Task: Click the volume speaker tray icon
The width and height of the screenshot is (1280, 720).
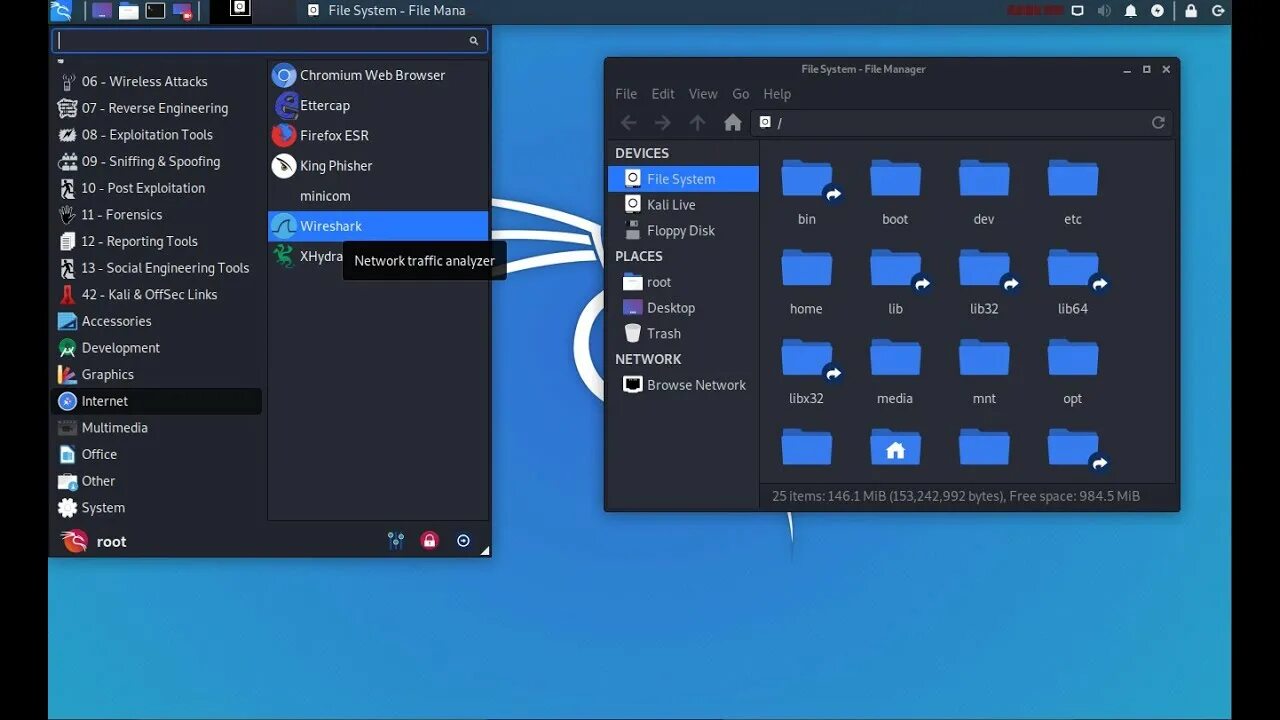Action: click(x=1104, y=11)
